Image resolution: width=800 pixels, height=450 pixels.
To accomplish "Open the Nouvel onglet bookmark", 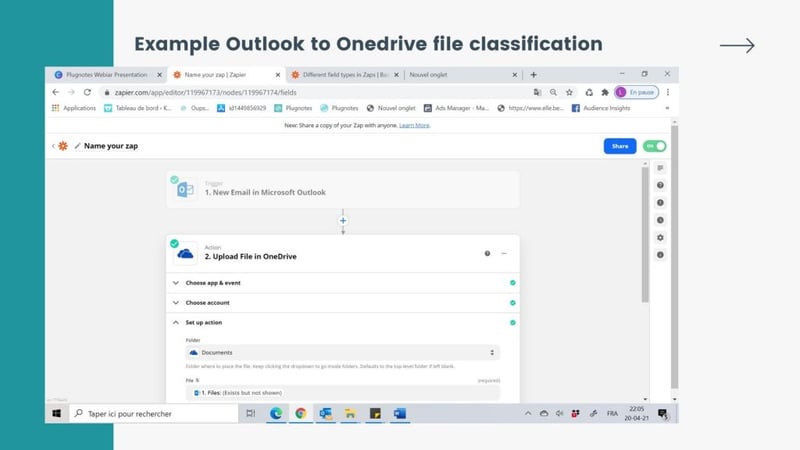I will coord(391,108).
